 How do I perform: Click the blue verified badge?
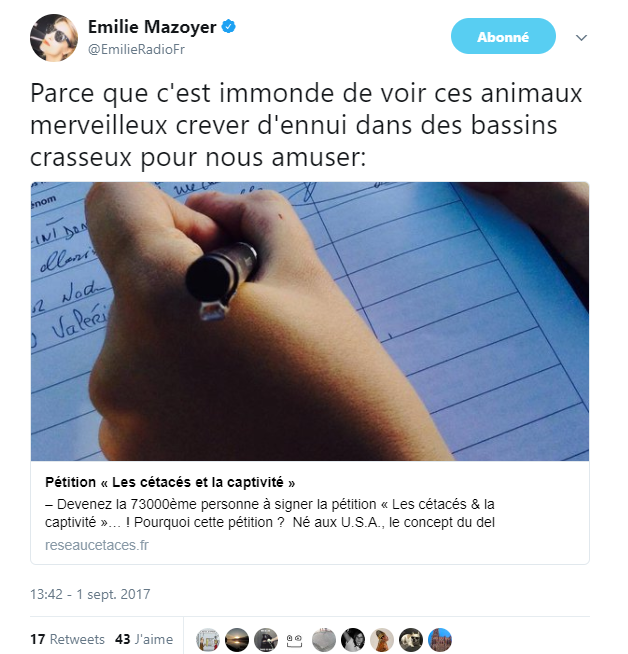click(x=229, y=27)
